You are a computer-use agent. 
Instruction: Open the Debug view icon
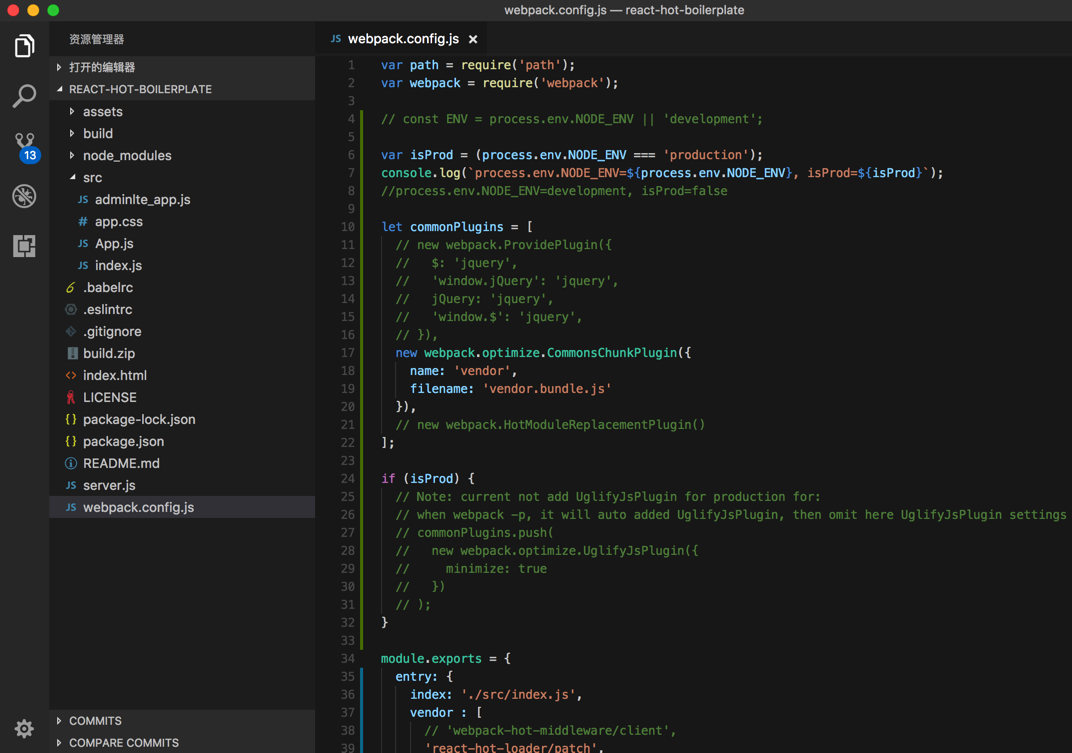24,196
